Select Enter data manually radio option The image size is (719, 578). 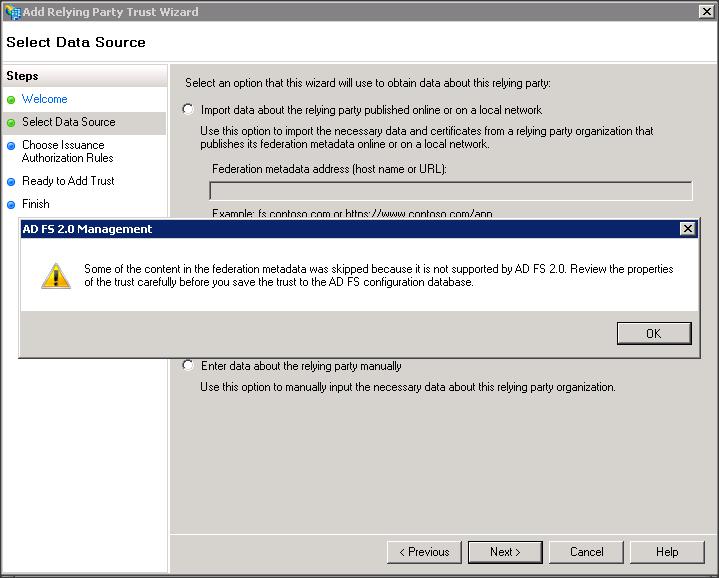pyautogui.click(x=188, y=365)
